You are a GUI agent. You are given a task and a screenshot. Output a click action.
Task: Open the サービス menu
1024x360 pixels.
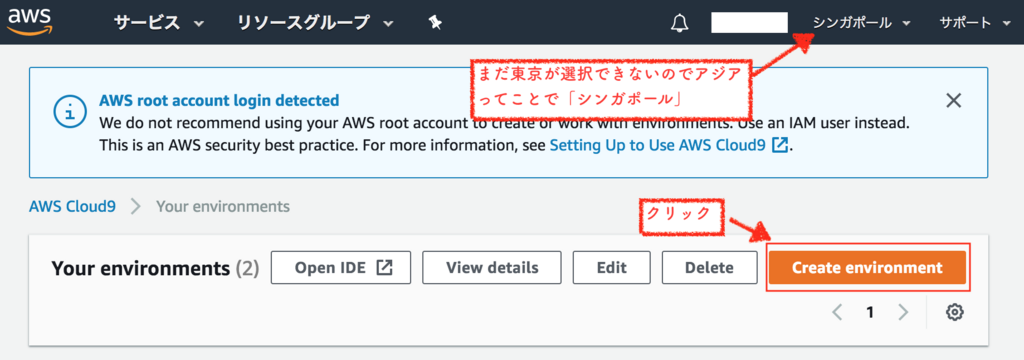pos(159,23)
